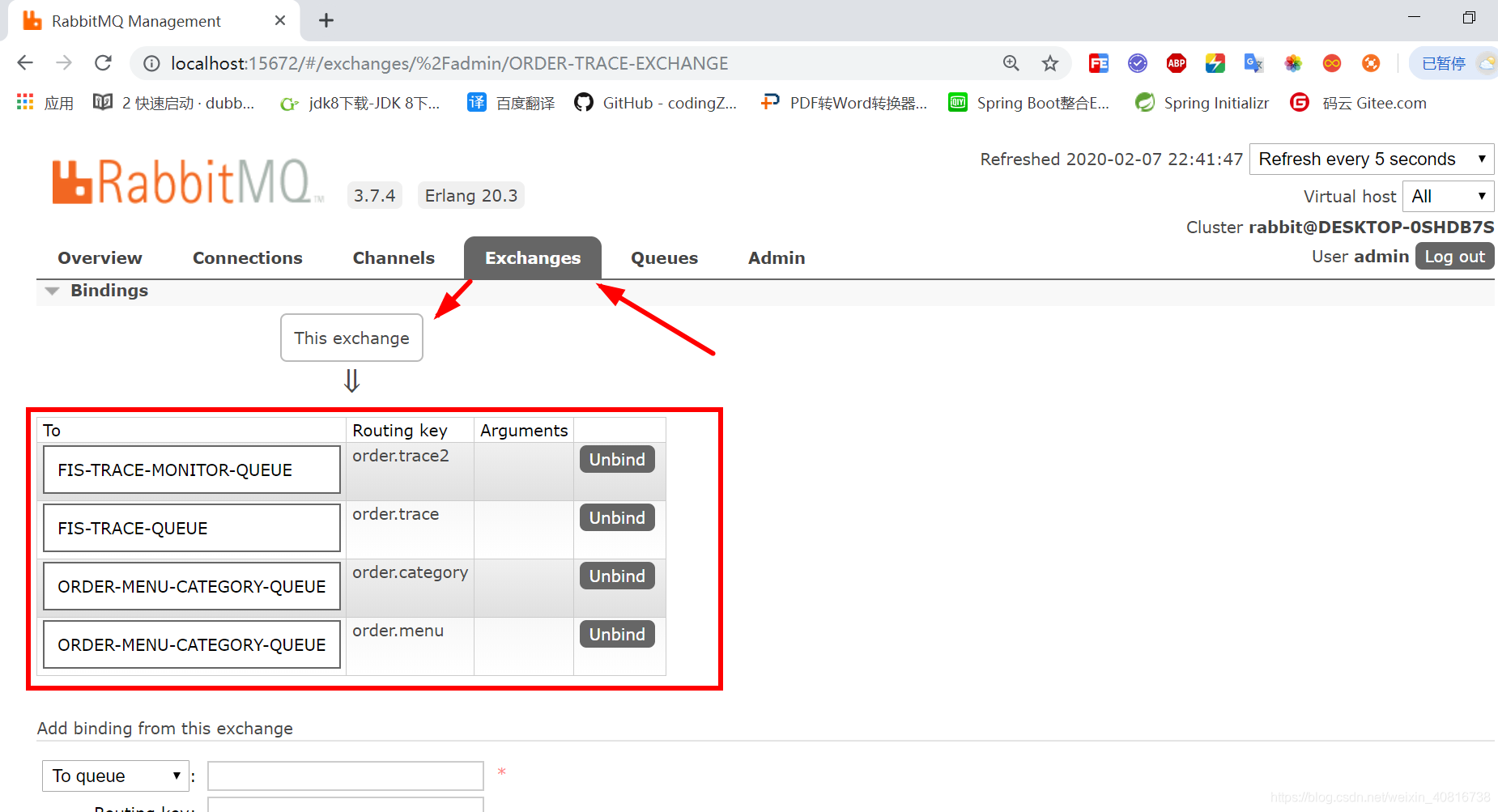Open the jdk8 download bookmark
Screen dimensions: 1498x812
360,103
